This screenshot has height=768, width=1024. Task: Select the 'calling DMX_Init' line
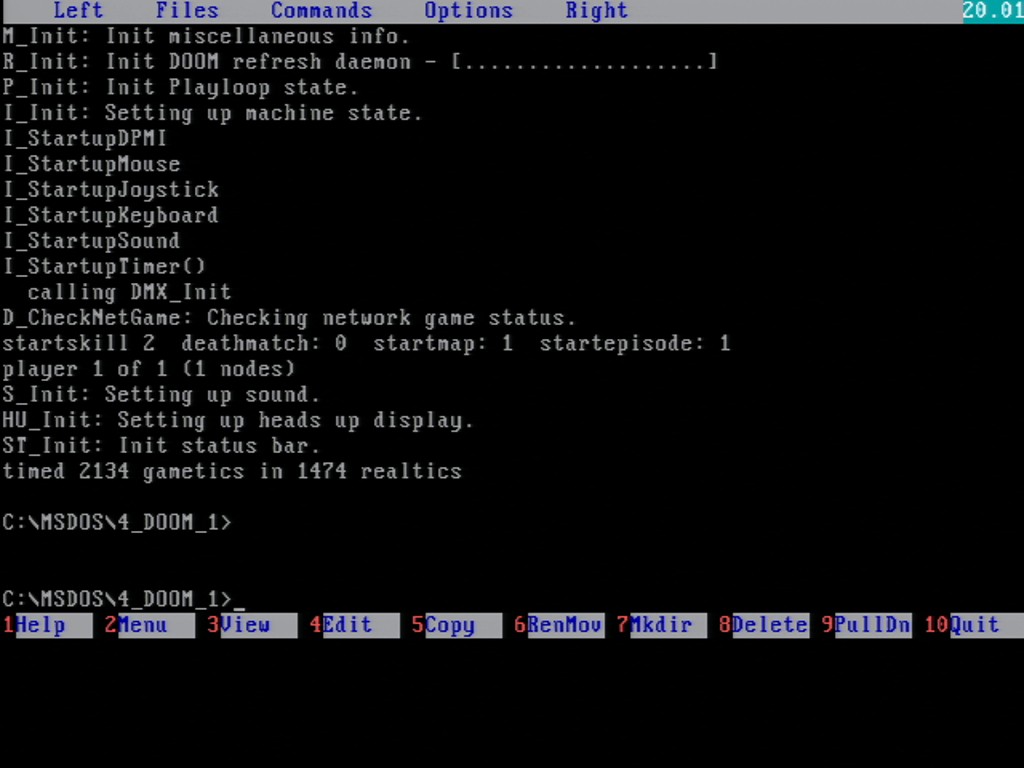[x=129, y=291]
